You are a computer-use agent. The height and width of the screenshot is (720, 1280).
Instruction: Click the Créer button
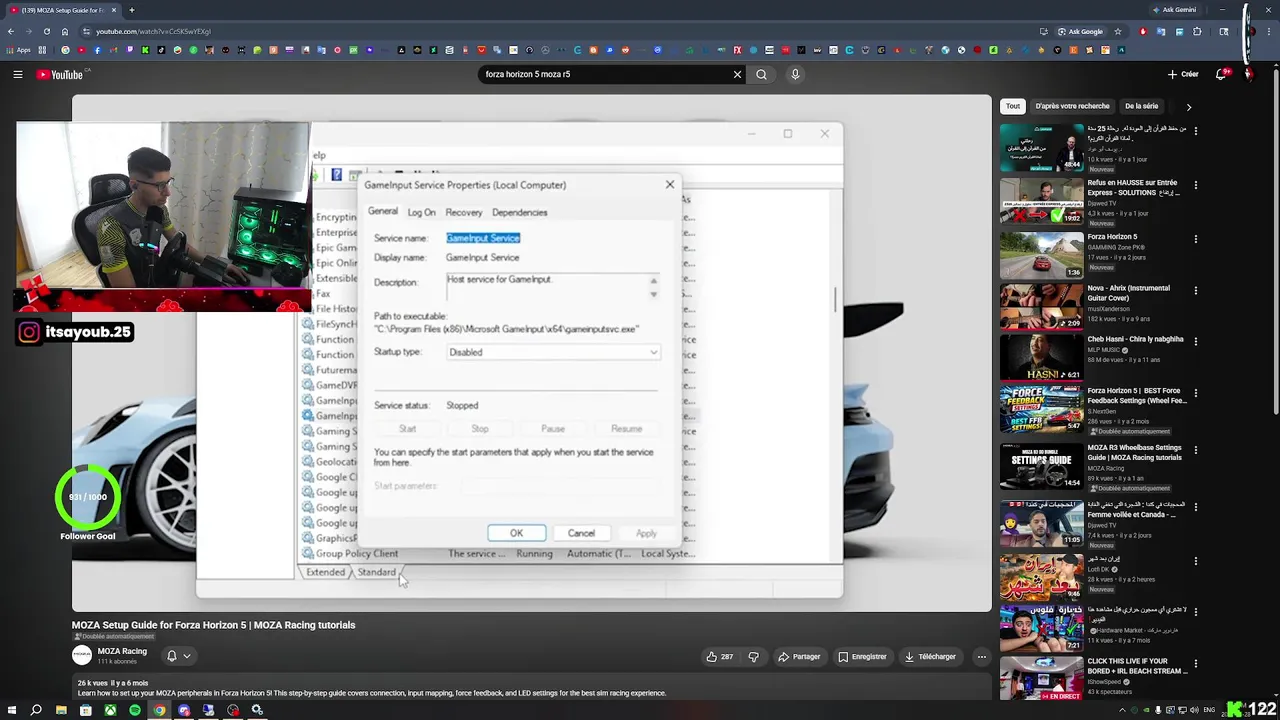pyautogui.click(x=1183, y=74)
